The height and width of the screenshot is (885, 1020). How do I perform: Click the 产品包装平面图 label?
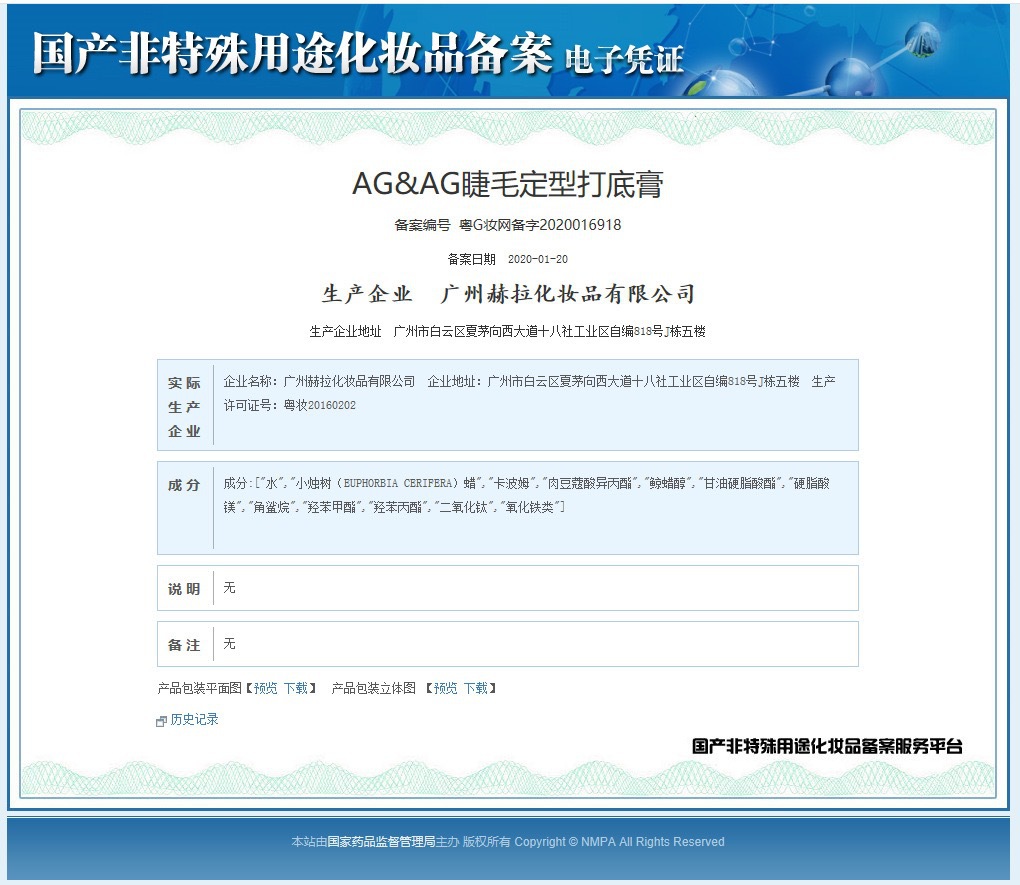click(x=200, y=688)
